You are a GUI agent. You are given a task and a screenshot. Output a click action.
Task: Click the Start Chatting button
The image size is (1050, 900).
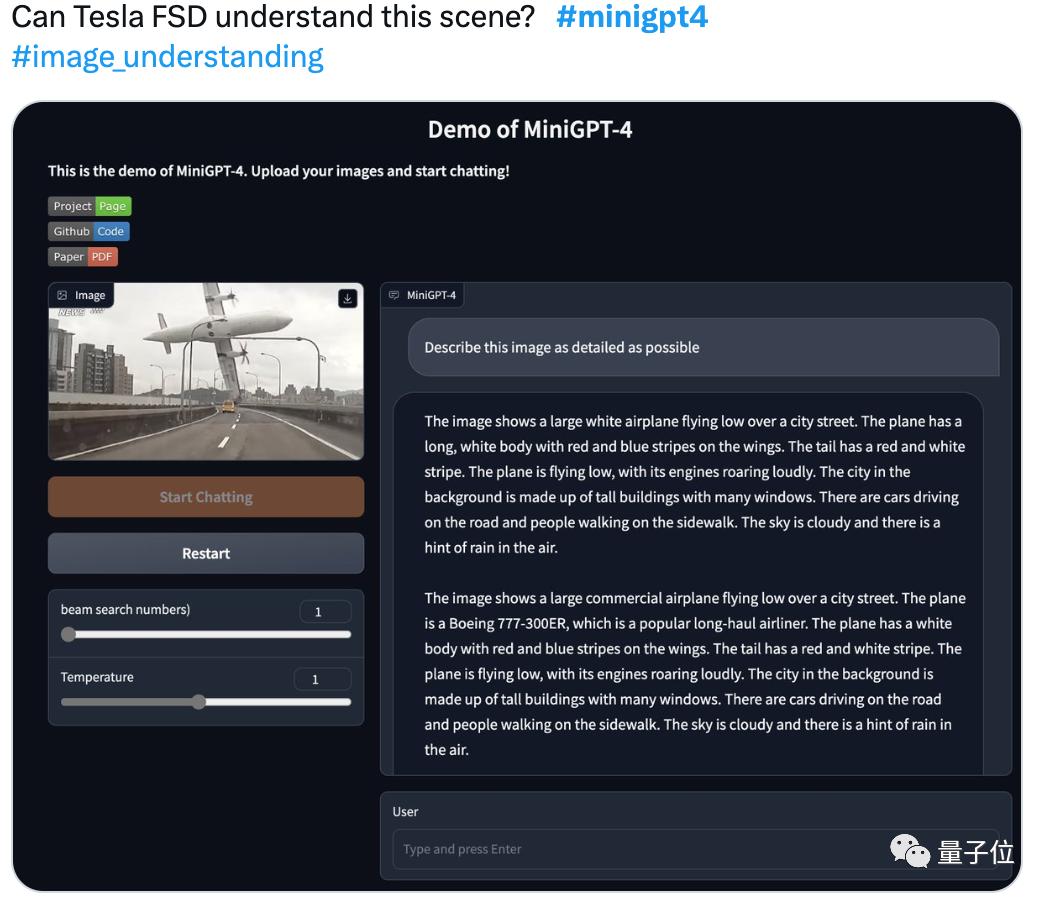point(206,497)
